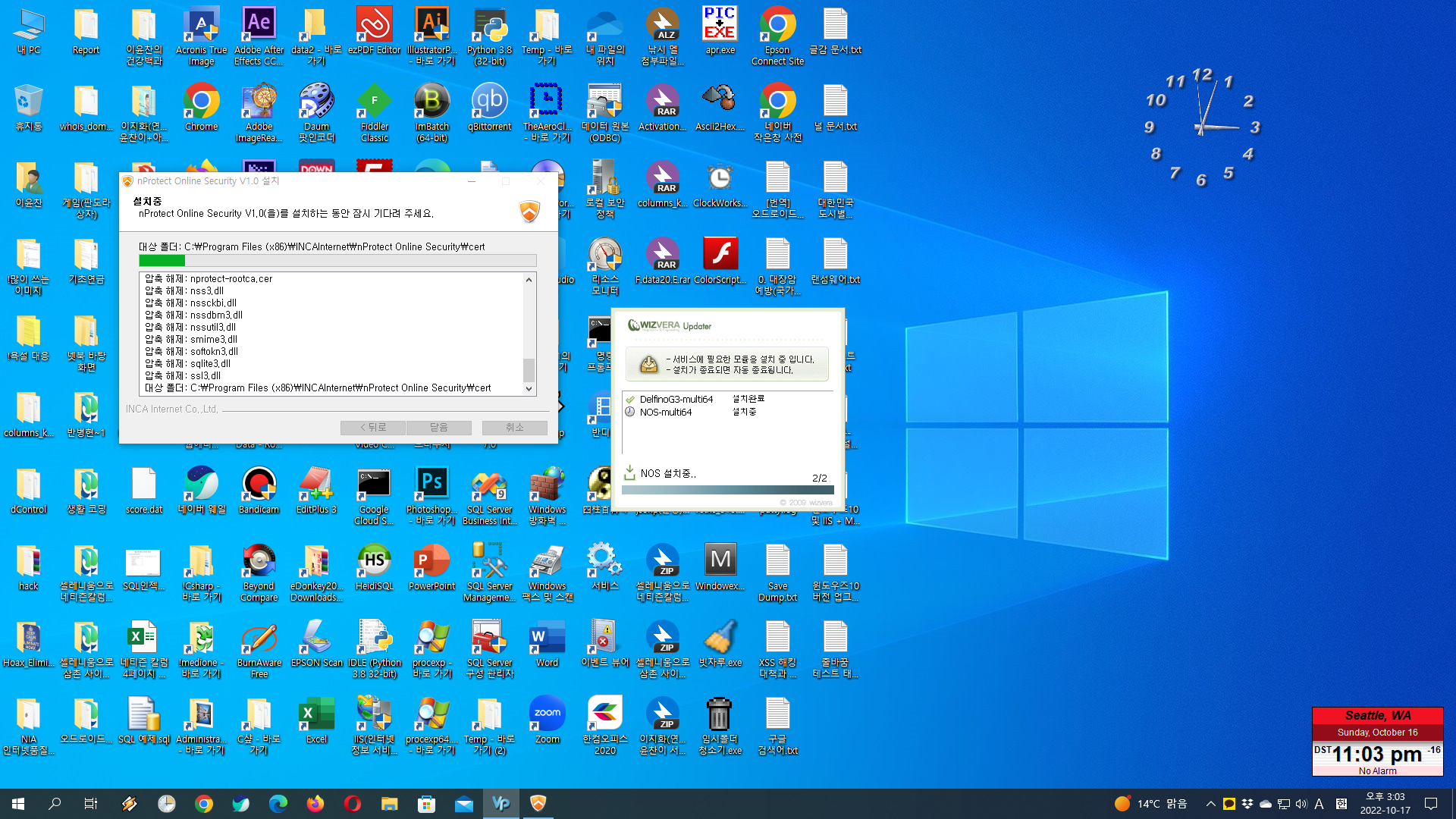Open Naver Whale browser shortcut
Viewport: 1456px width, 819px height.
click(x=201, y=491)
